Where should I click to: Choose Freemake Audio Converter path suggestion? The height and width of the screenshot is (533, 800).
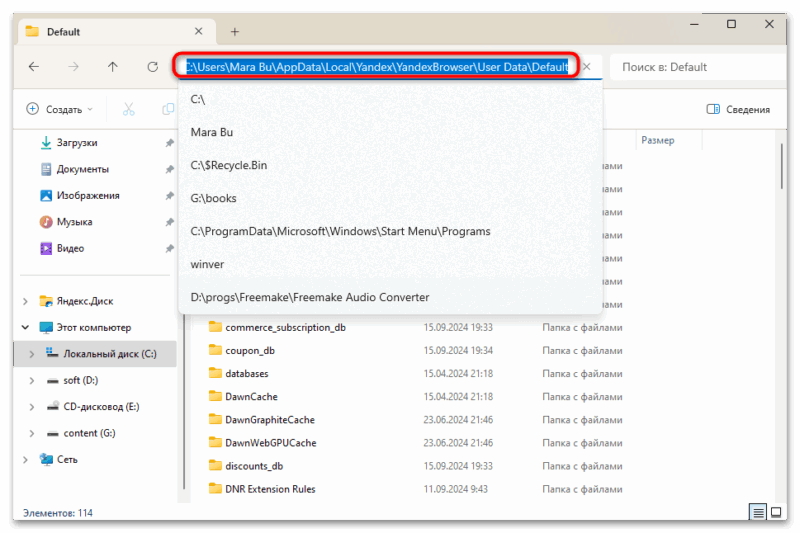[390, 297]
